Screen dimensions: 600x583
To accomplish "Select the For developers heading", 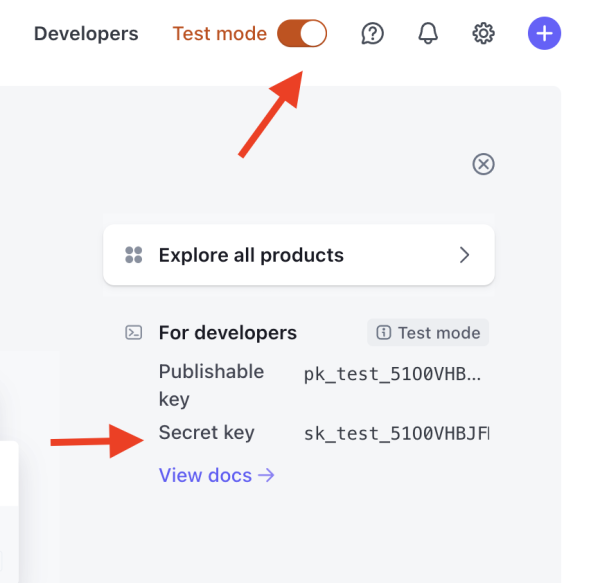I will 228,333.
